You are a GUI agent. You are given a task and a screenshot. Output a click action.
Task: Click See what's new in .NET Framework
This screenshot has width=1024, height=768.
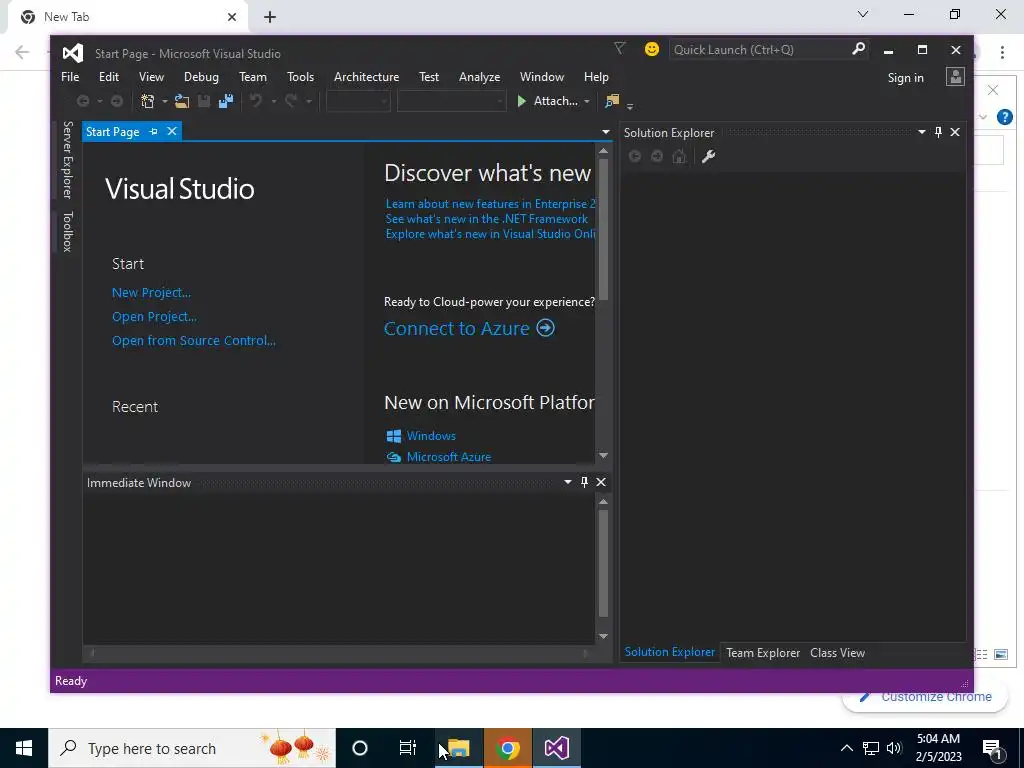coord(487,219)
